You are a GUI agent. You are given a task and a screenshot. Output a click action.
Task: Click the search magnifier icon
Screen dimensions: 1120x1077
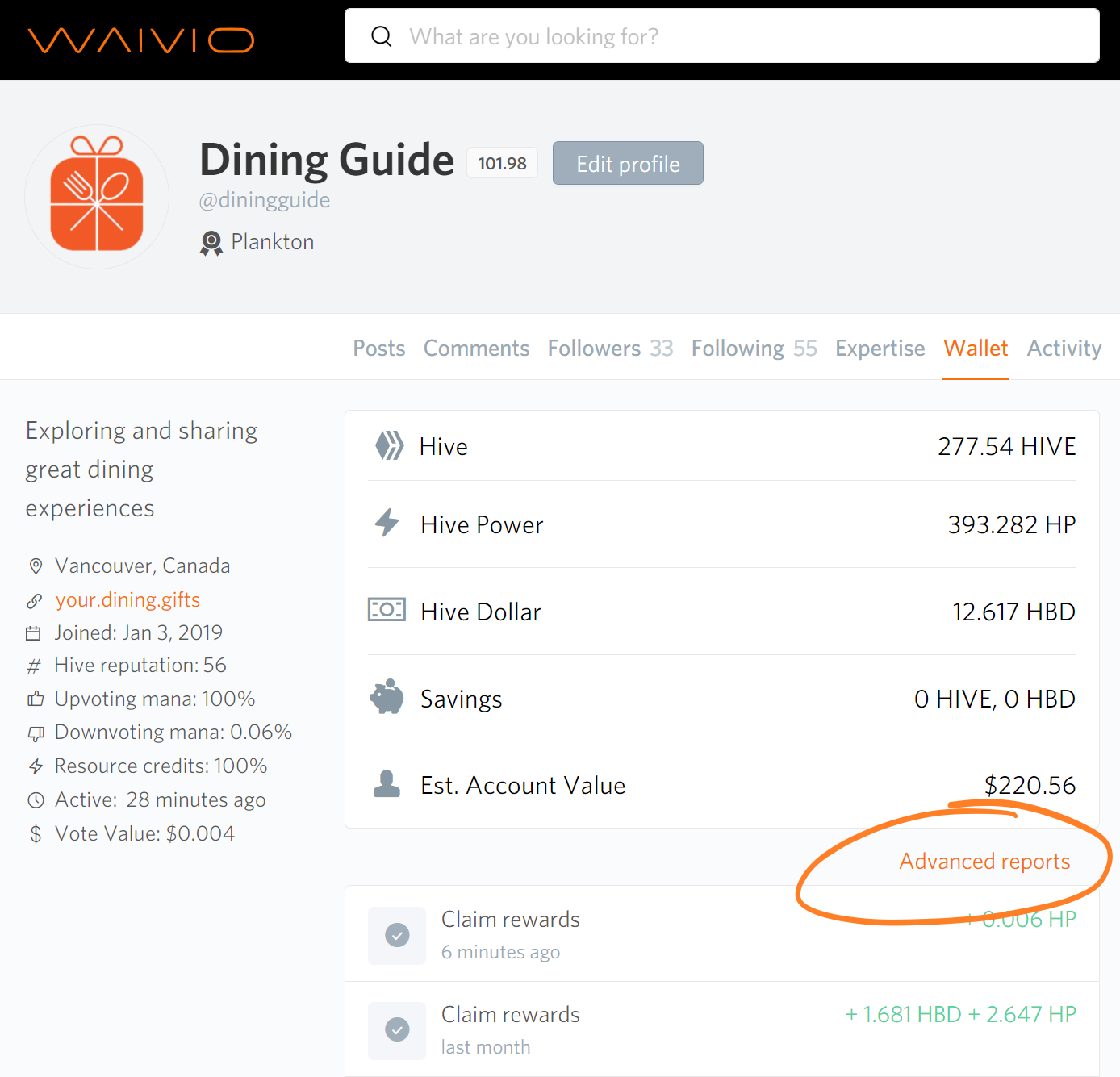point(382,36)
